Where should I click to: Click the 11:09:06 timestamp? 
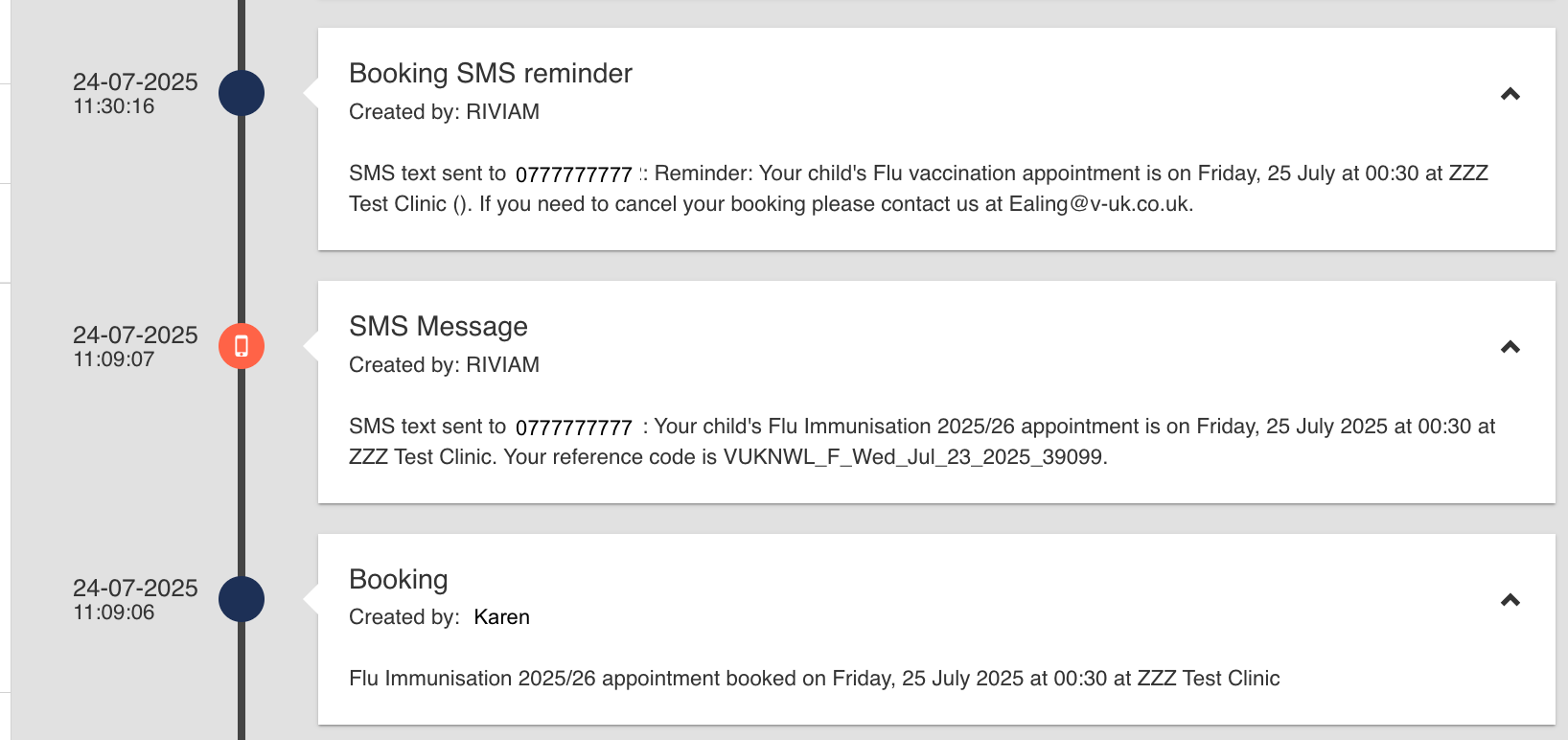[114, 613]
